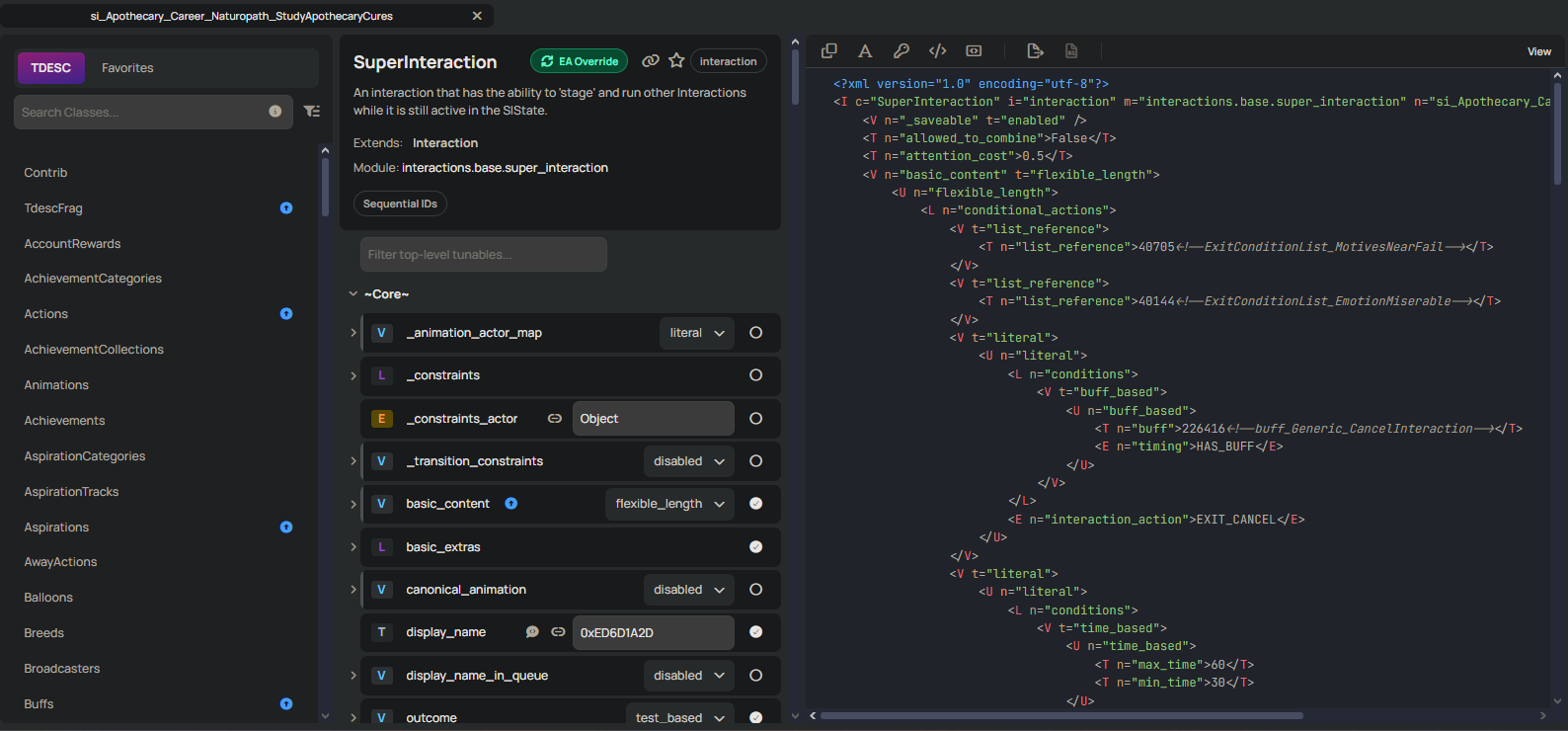The width and height of the screenshot is (1568, 731).
Task: Toggle the circle for _animation_actor_map
Action: (x=755, y=333)
